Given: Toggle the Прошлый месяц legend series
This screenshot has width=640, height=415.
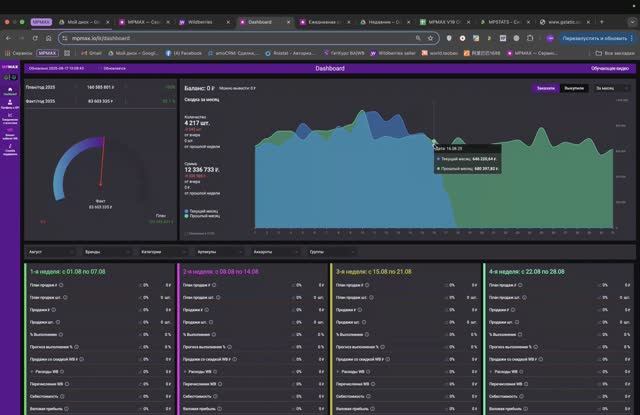Looking at the screenshot, I should click(x=202, y=216).
